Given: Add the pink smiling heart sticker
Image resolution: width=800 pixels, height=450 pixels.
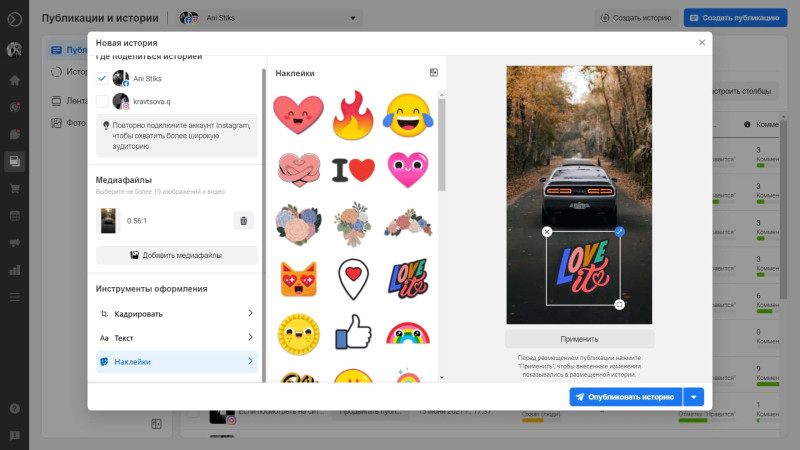Looking at the screenshot, I should click(x=408, y=170).
